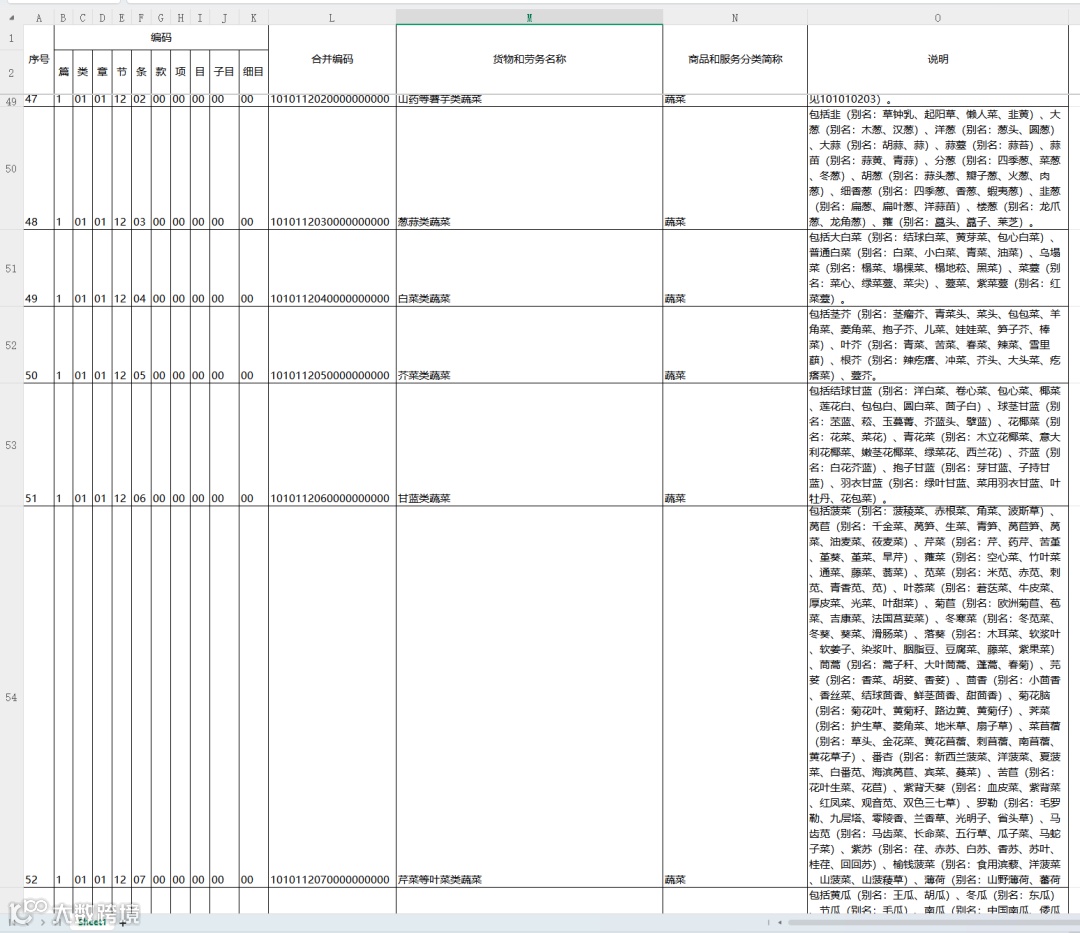
Task: Select column N header
Action: pyautogui.click(x=735, y=18)
